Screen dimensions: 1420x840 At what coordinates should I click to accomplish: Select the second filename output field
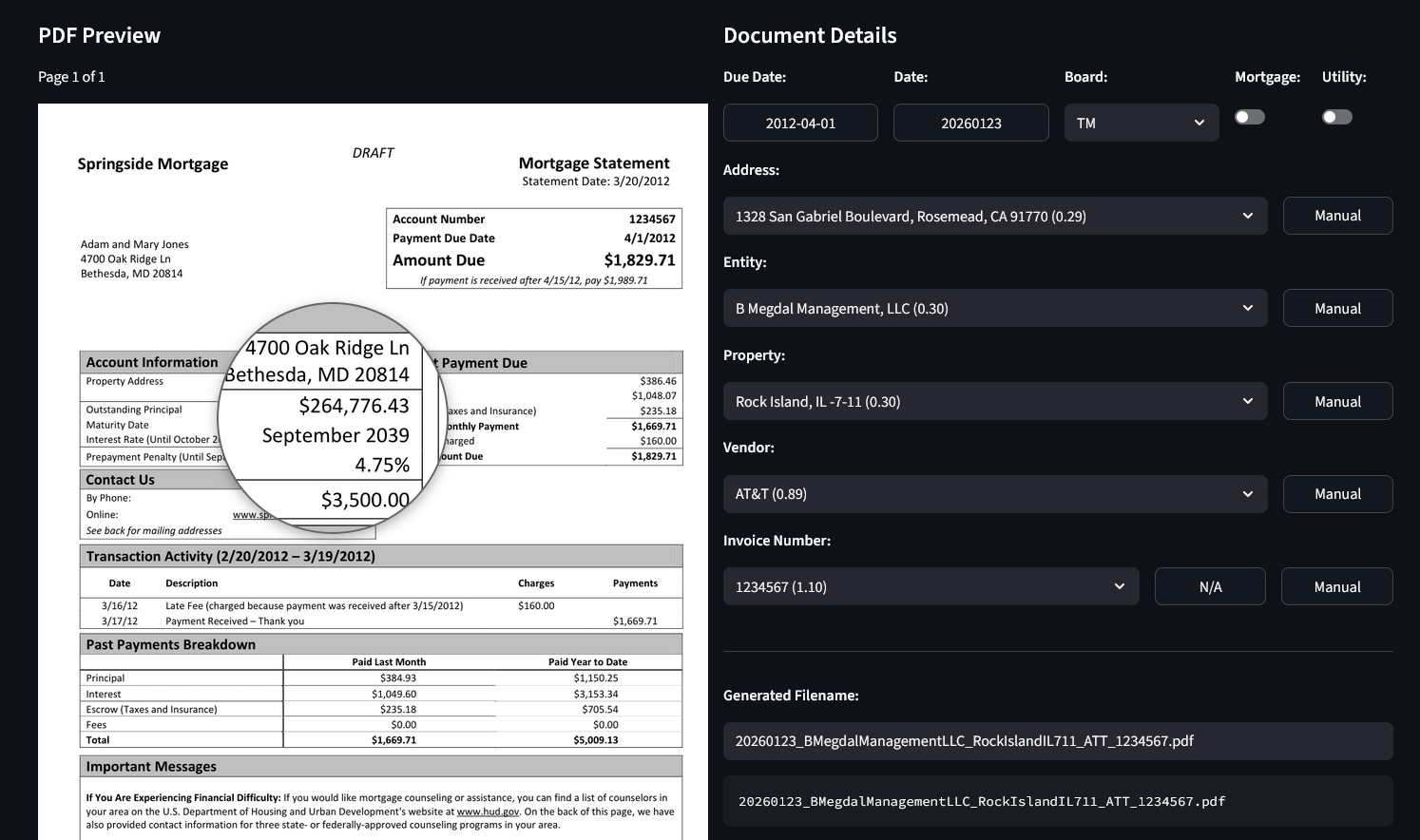click(1057, 801)
